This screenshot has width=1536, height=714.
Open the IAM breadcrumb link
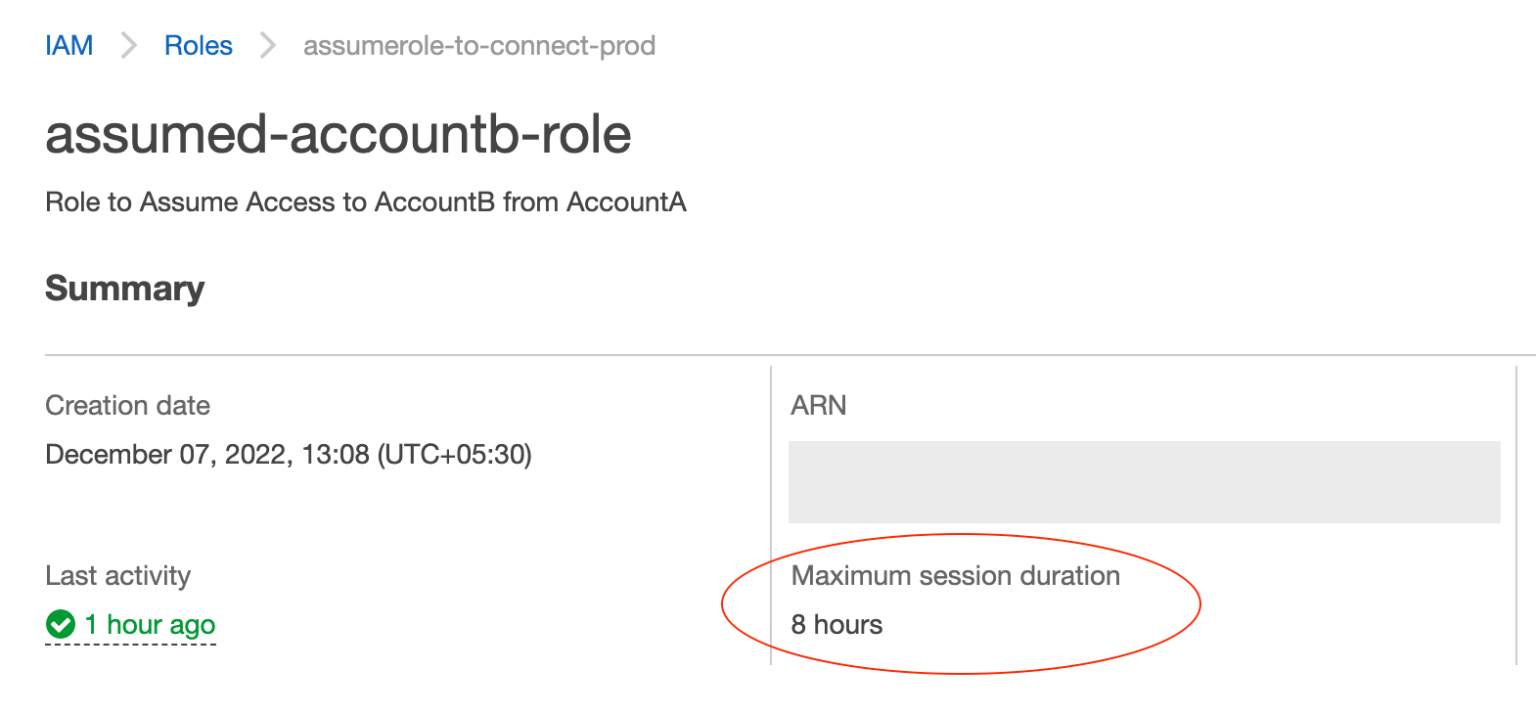tap(67, 45)
